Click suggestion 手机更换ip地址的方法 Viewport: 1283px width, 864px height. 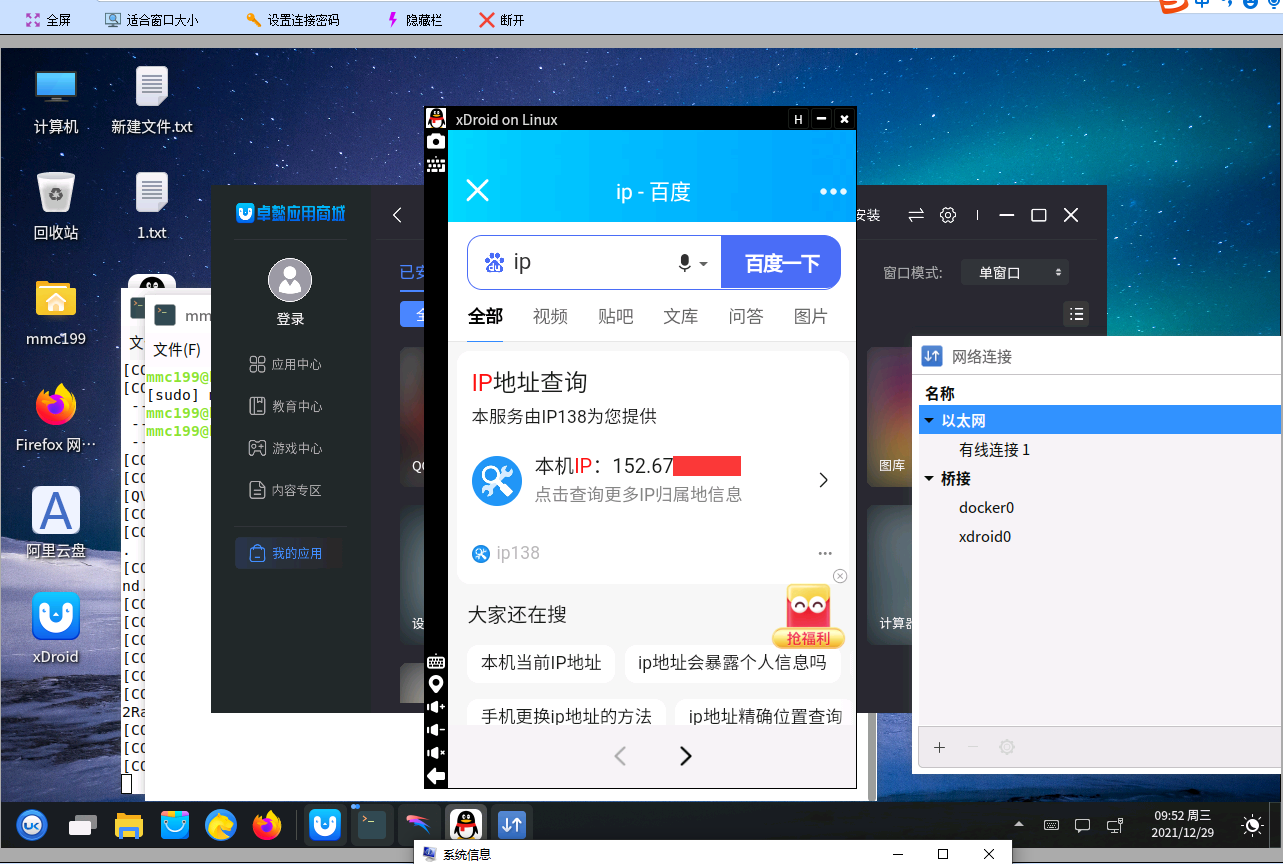(x=566, y=716)
